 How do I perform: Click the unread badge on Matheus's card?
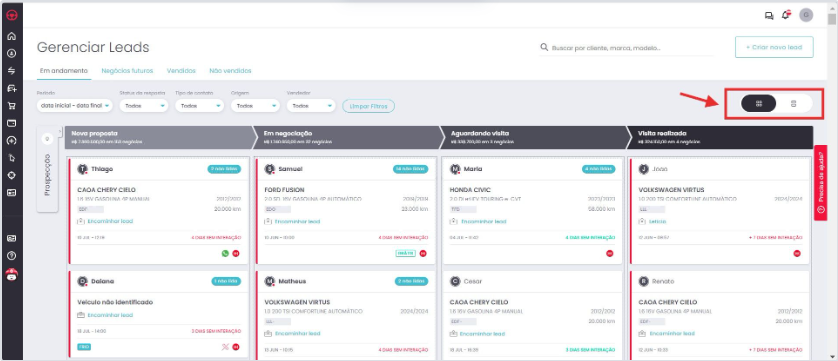[x=412, y=281]
